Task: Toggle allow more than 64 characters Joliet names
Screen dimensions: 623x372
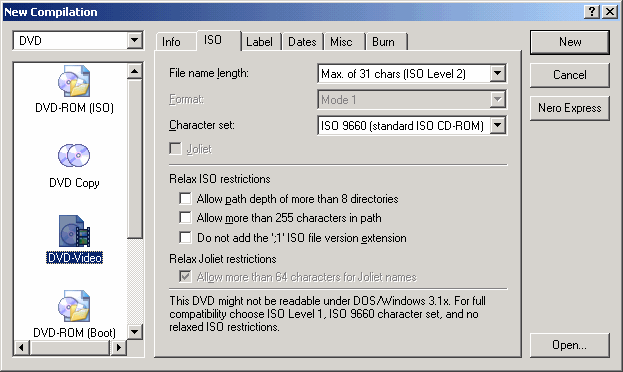Action: (x=185, y=276)
